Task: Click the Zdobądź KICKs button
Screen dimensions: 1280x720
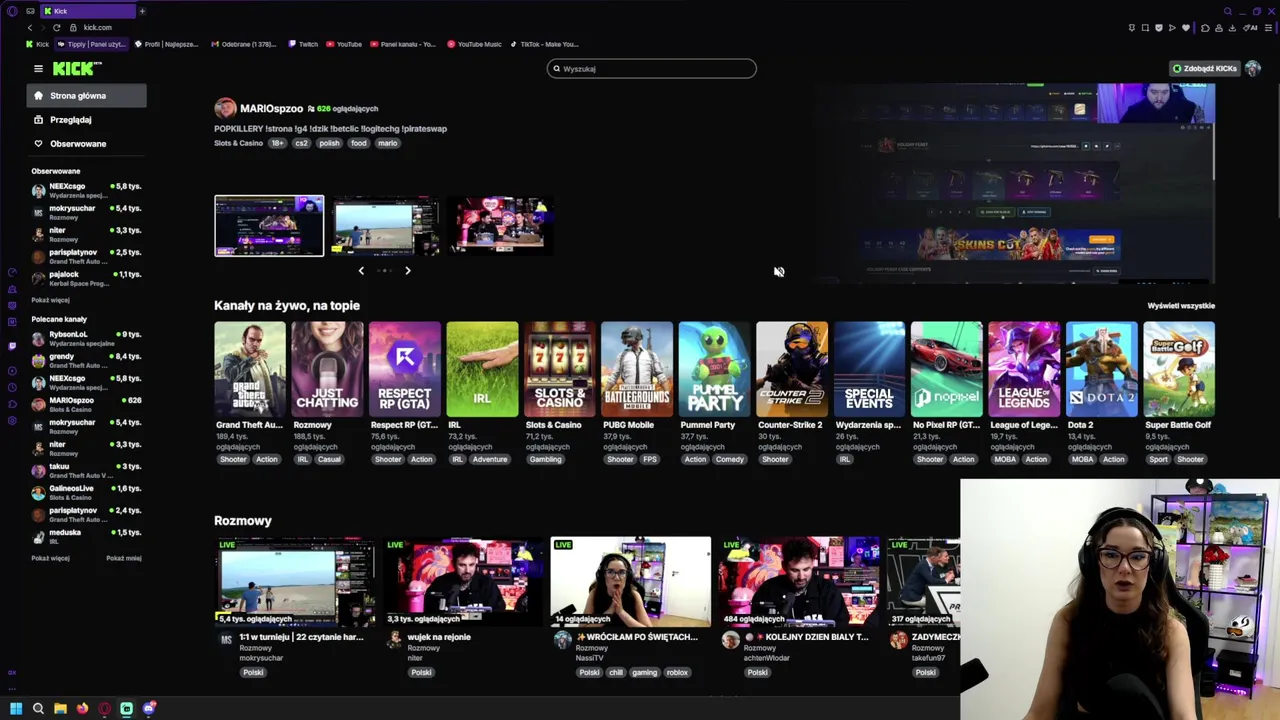Action: click(1205, 68)
